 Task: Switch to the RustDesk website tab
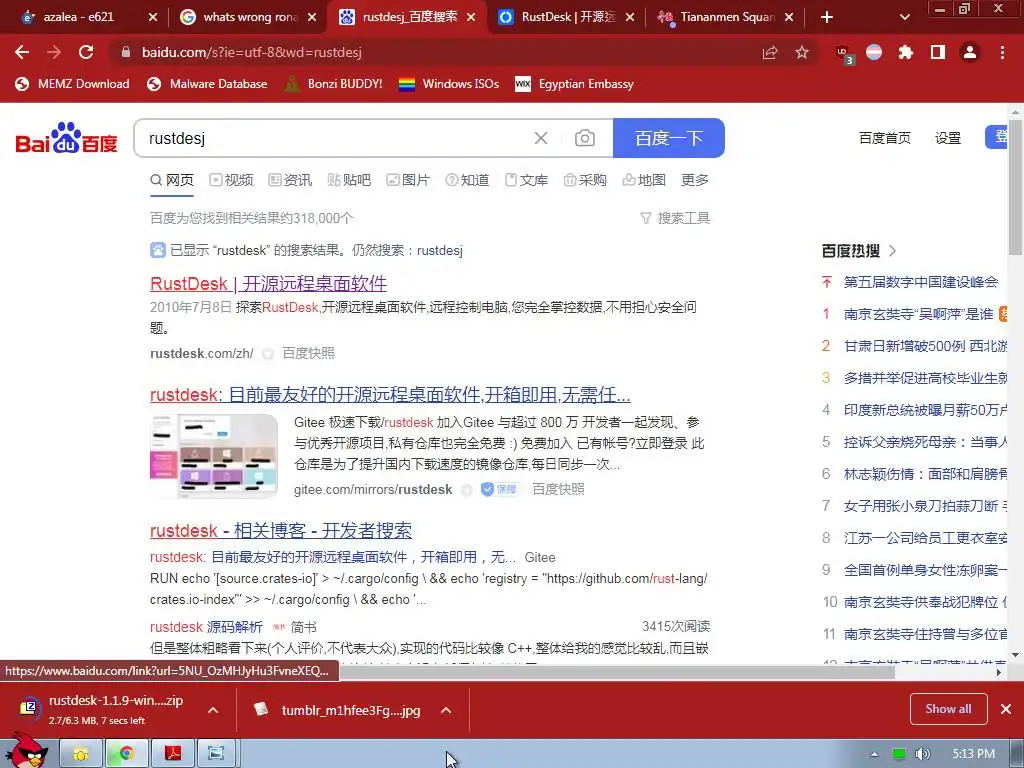click(x=567, y=17)
